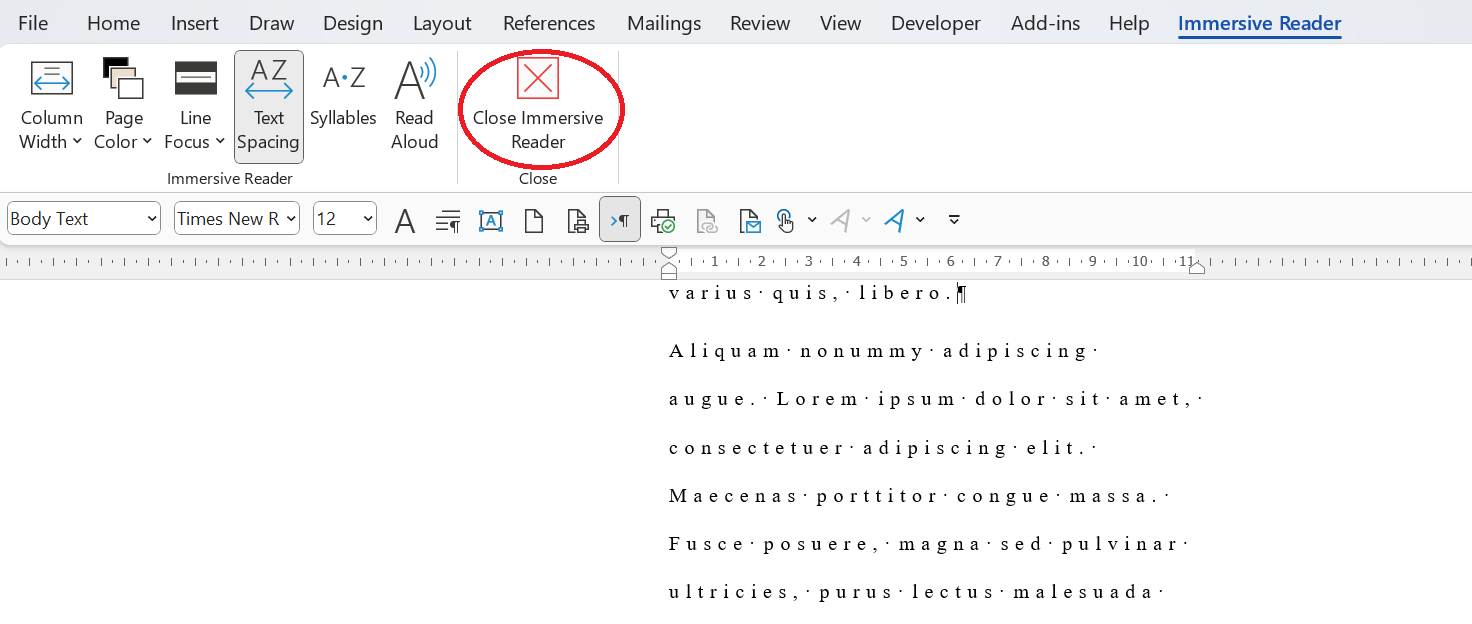Switch to the Home tab
Viewport: 1472px width, 624px height.
pos(113,23)
